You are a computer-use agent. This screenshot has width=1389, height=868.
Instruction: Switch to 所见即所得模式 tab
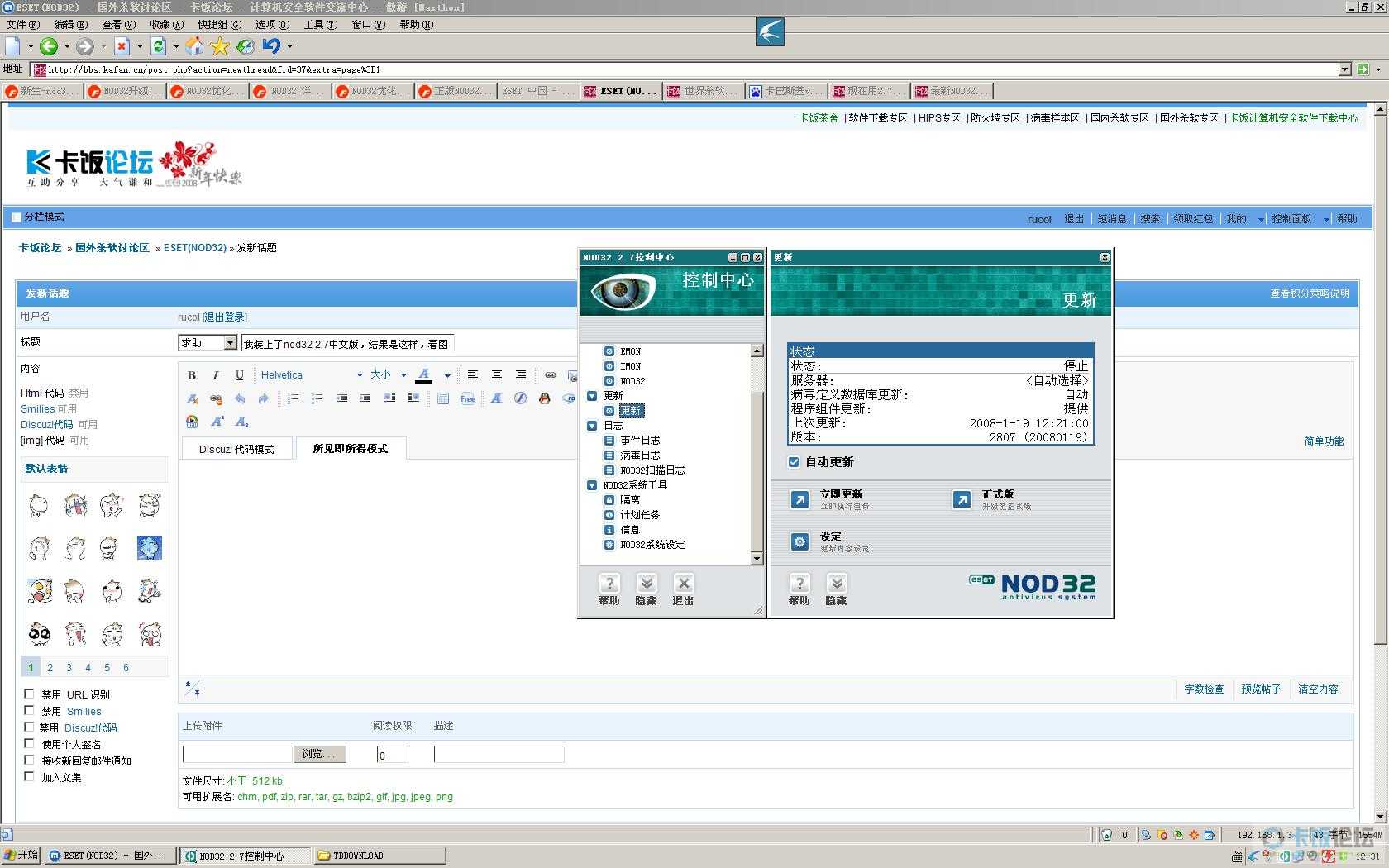pos(350,448)
